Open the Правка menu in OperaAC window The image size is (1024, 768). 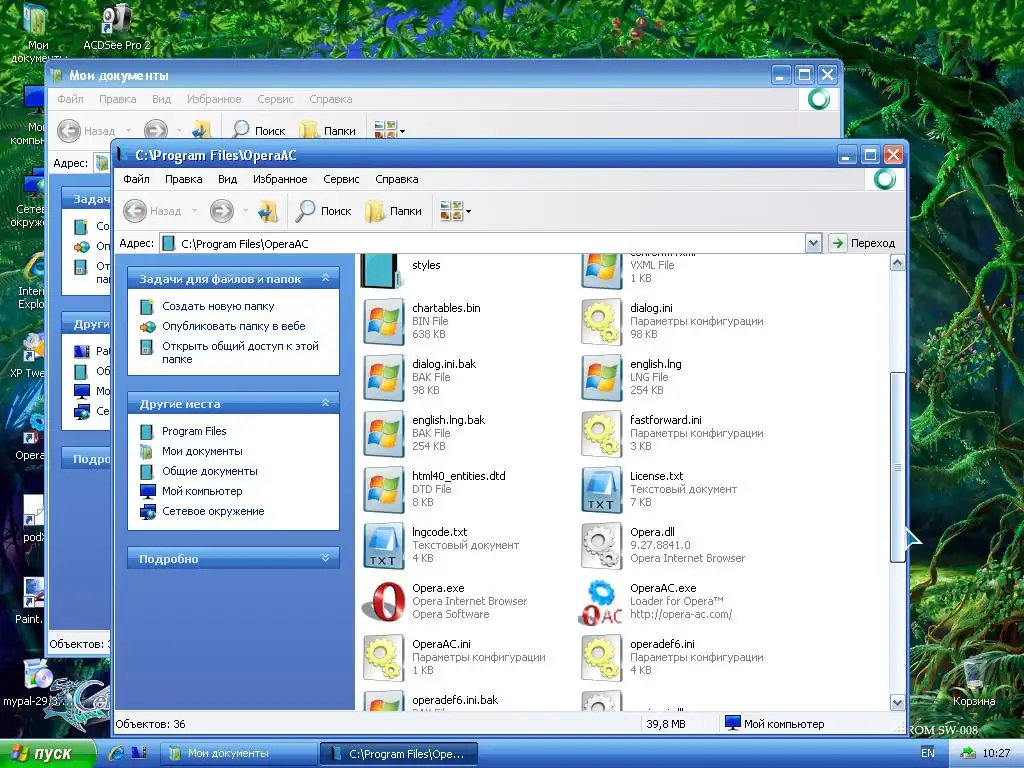pyautogui.click(x=184, y=179)
